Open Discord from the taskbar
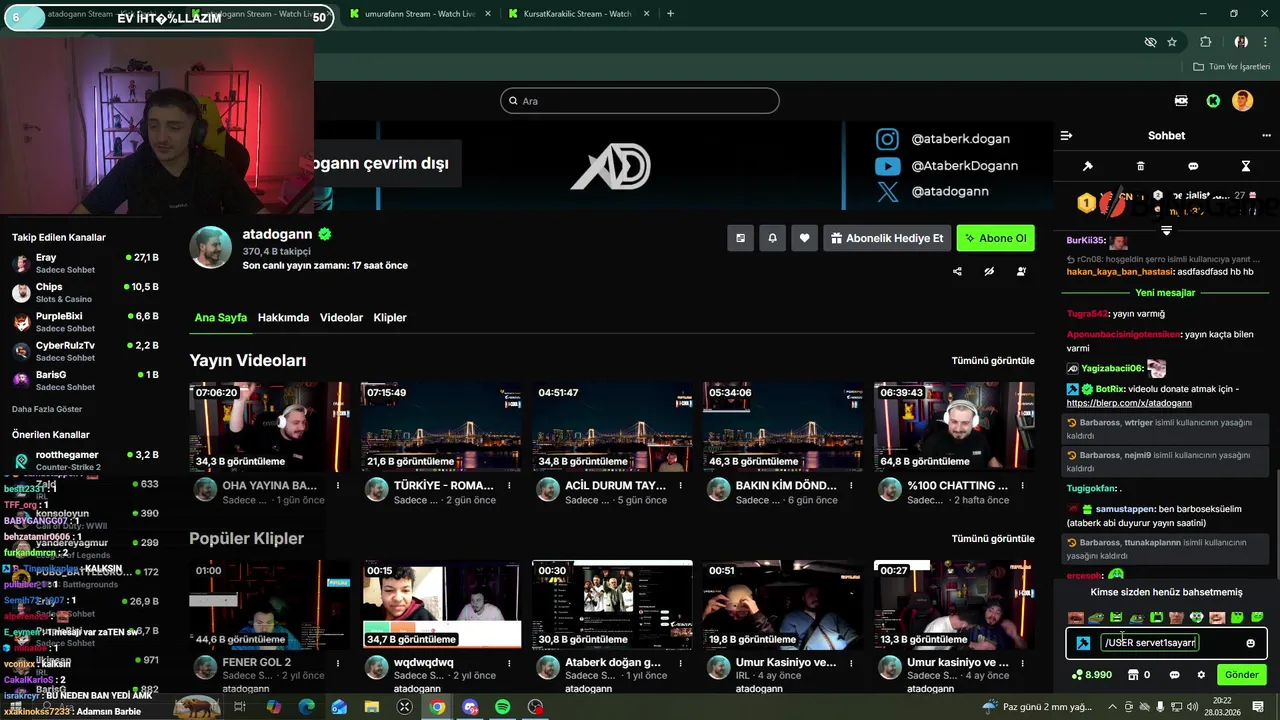The image size is (1280, 720). coord(470,707)
